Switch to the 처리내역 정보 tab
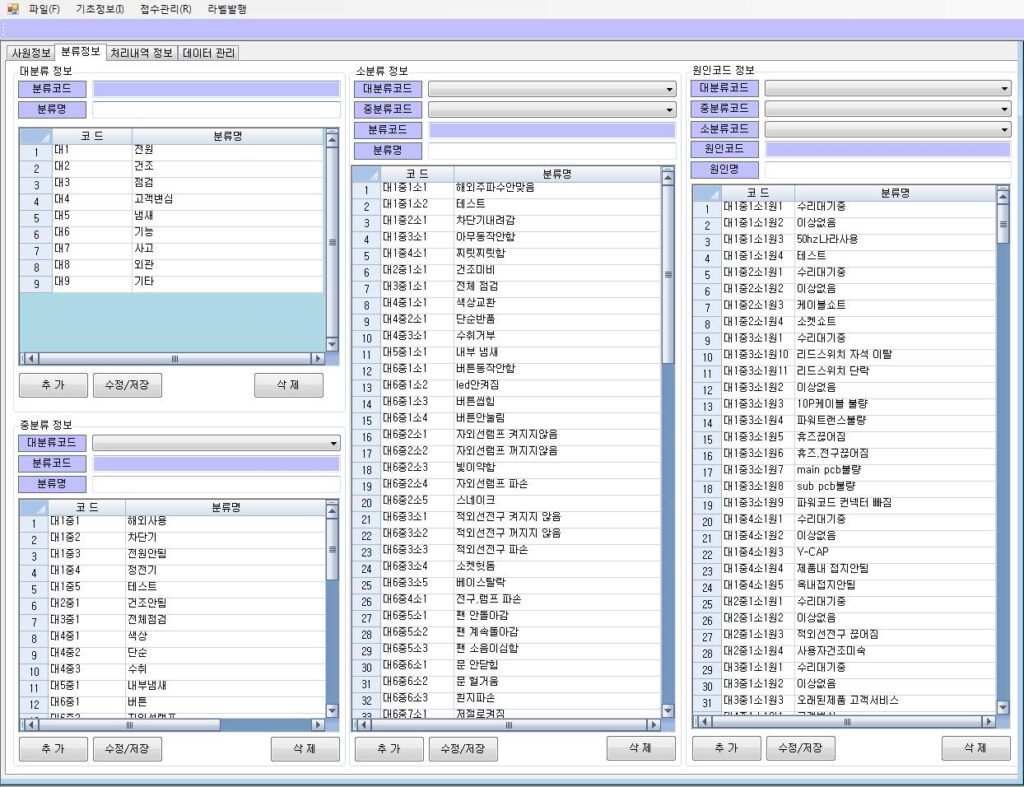Image resolution: width=1024 pixels, height=787 pixels. click(141, 53)
